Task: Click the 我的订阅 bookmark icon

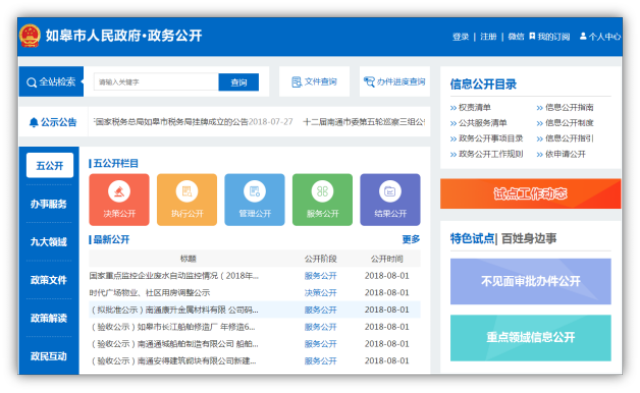Action: 532,36
